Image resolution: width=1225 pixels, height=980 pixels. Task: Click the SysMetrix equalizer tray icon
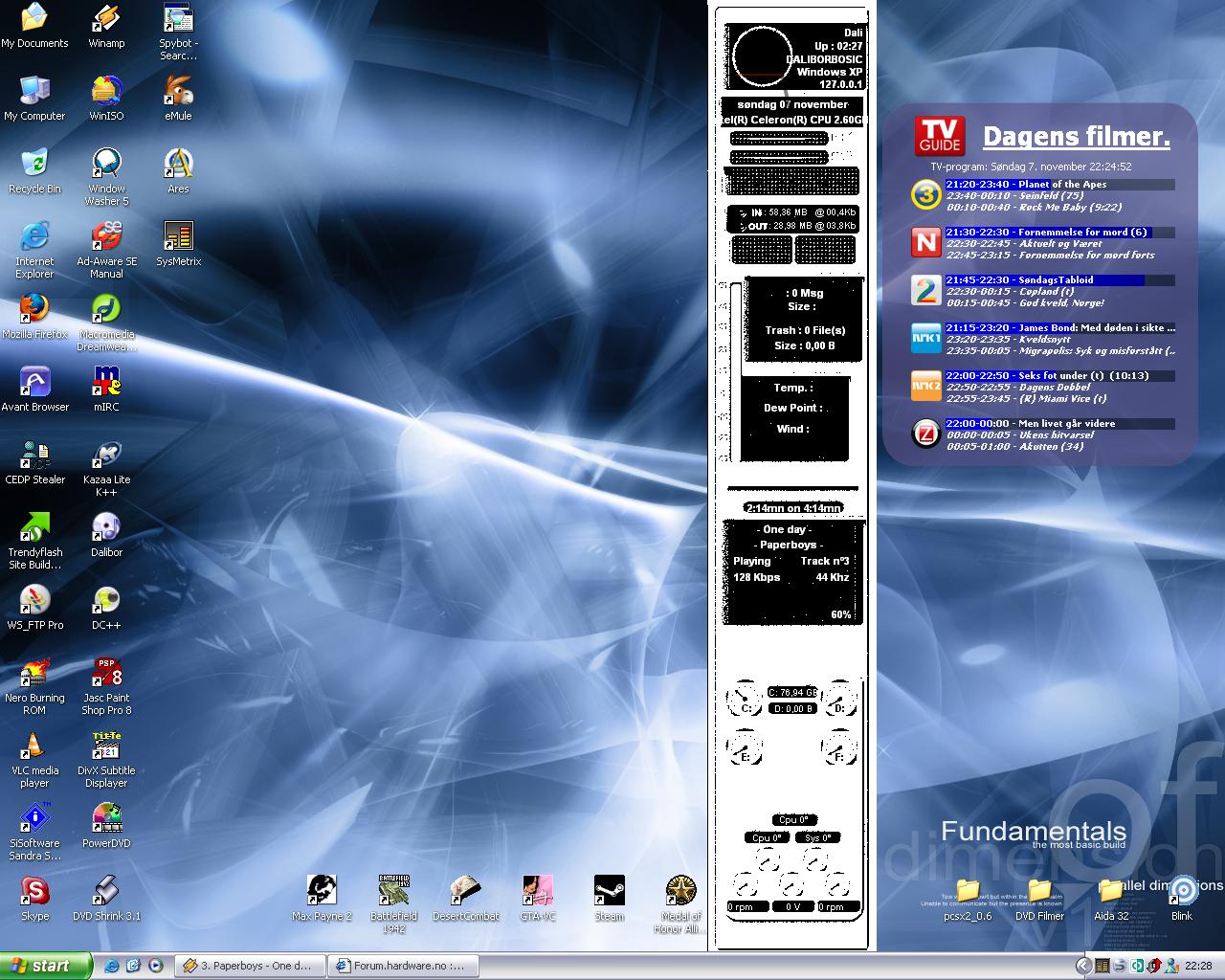click(1102, 966)
